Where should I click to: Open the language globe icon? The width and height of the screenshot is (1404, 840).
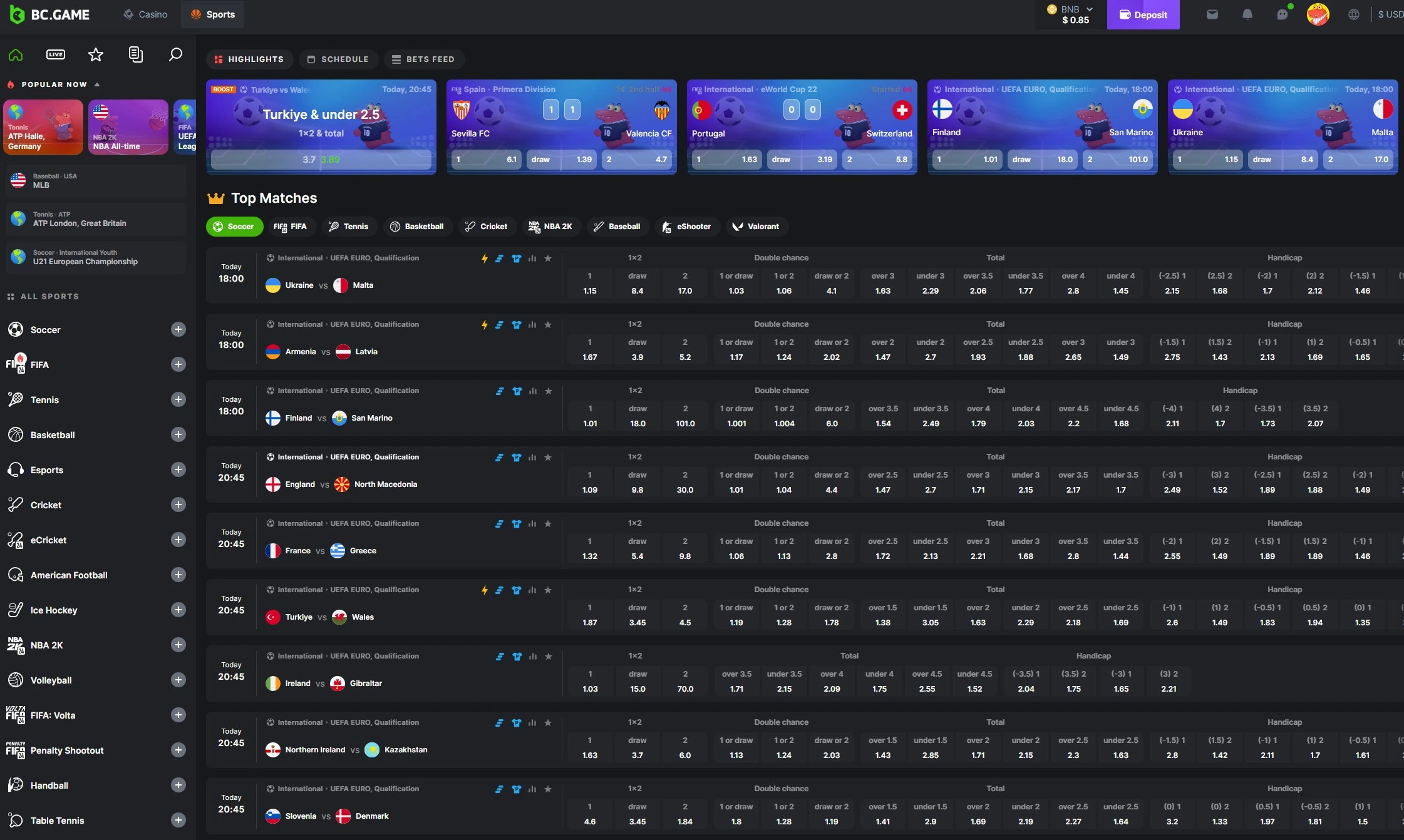(1354, 14)
